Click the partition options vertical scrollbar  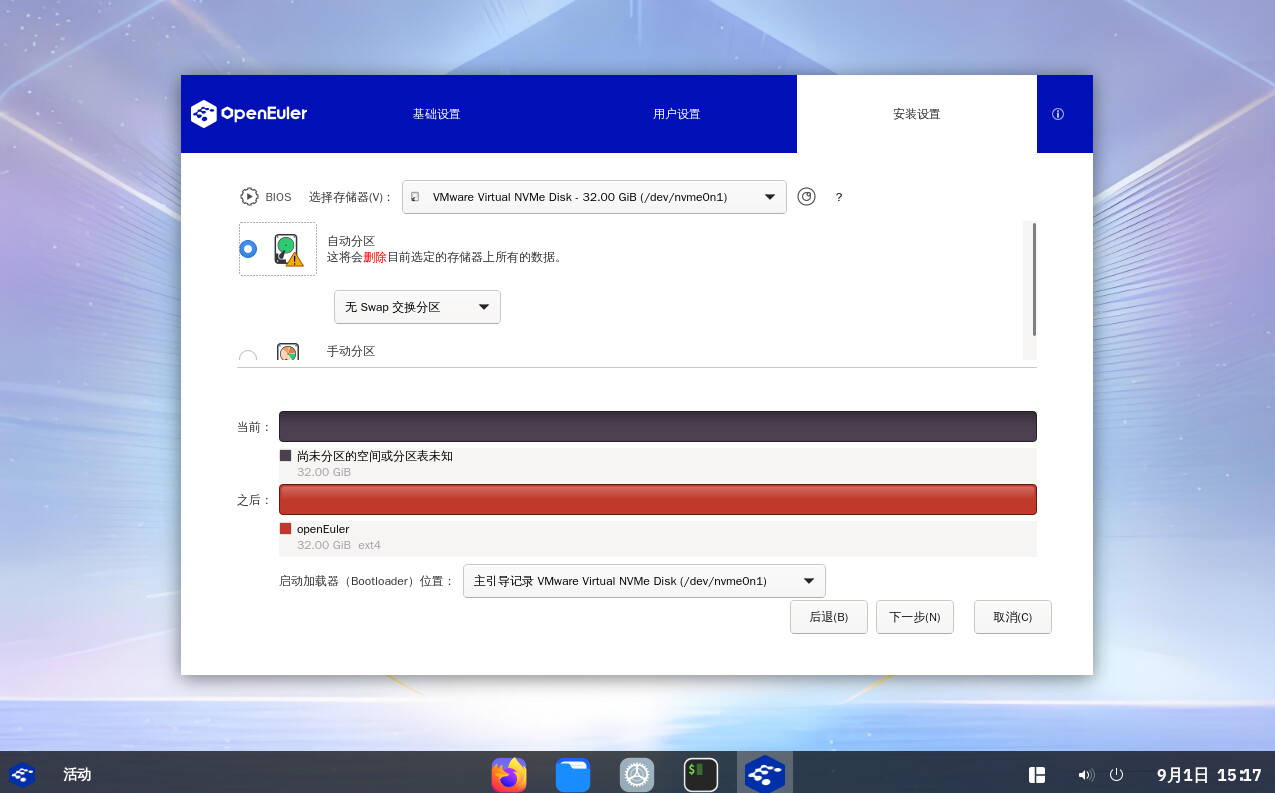pos(1033,280)
